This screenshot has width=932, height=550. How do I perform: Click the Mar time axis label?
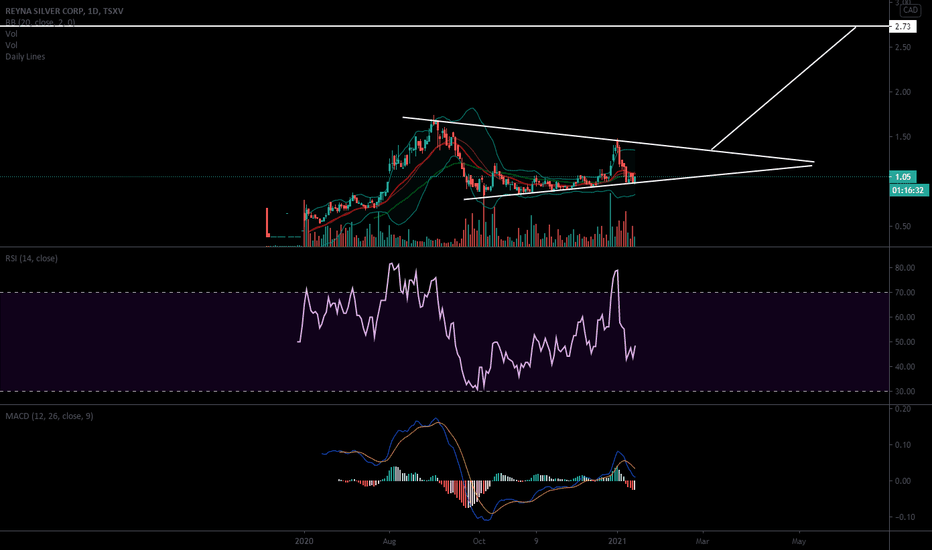[703, 541]
